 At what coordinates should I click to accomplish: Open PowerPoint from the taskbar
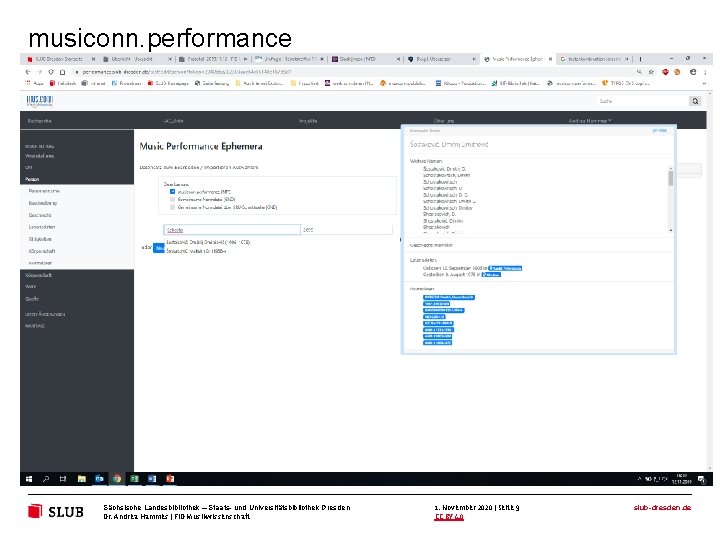pos(170,479)
